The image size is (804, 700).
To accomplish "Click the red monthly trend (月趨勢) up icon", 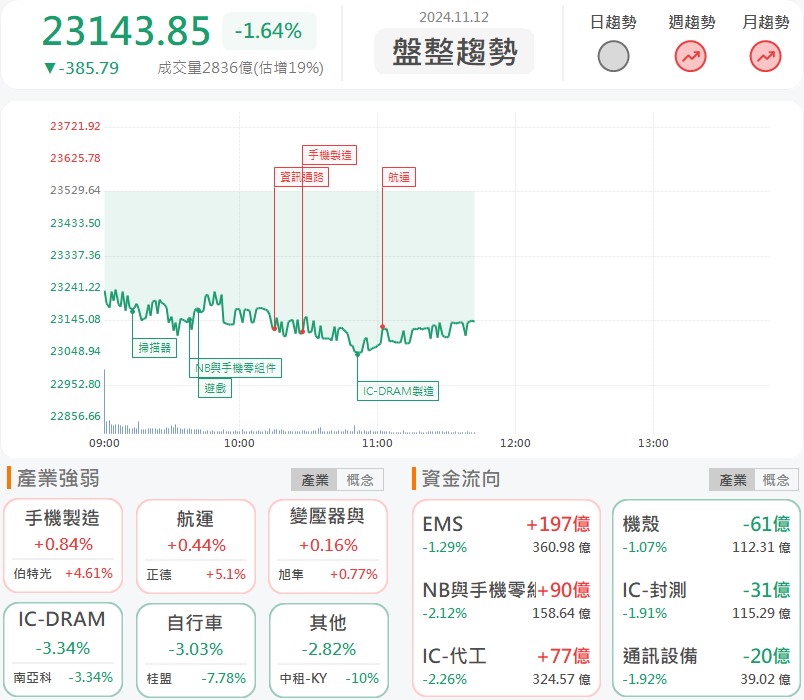I will pyautogui.click(x=765, y=56).
